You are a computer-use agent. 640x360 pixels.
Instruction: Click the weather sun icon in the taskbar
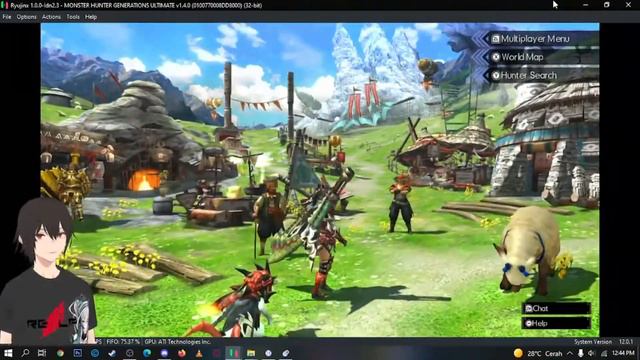coord(518,353)
